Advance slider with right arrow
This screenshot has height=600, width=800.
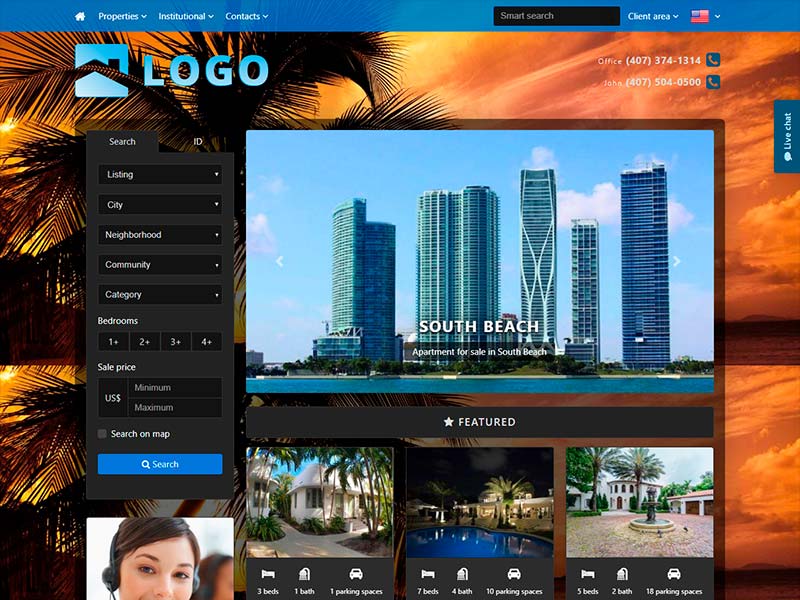[x=677, y=261]
